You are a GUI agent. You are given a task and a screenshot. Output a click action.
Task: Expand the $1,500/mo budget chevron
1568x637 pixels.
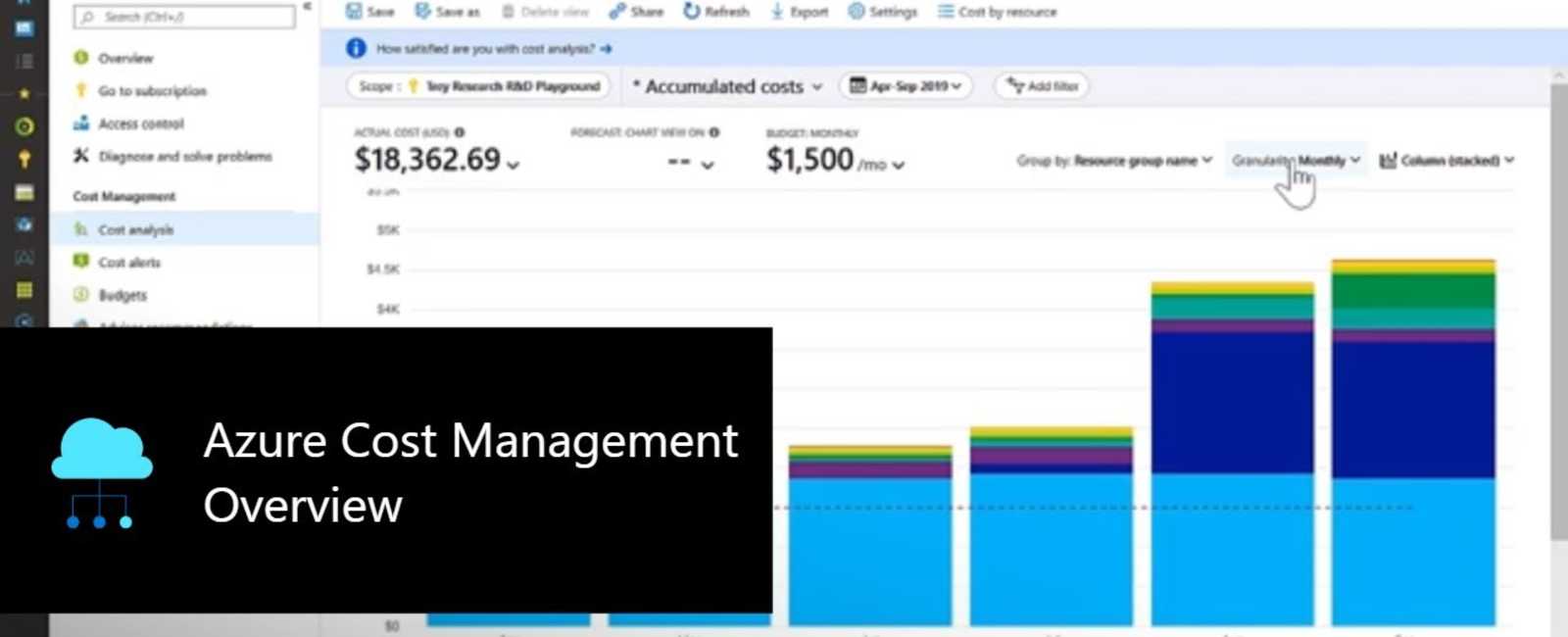pyautogui.click(x=899, y=165)
